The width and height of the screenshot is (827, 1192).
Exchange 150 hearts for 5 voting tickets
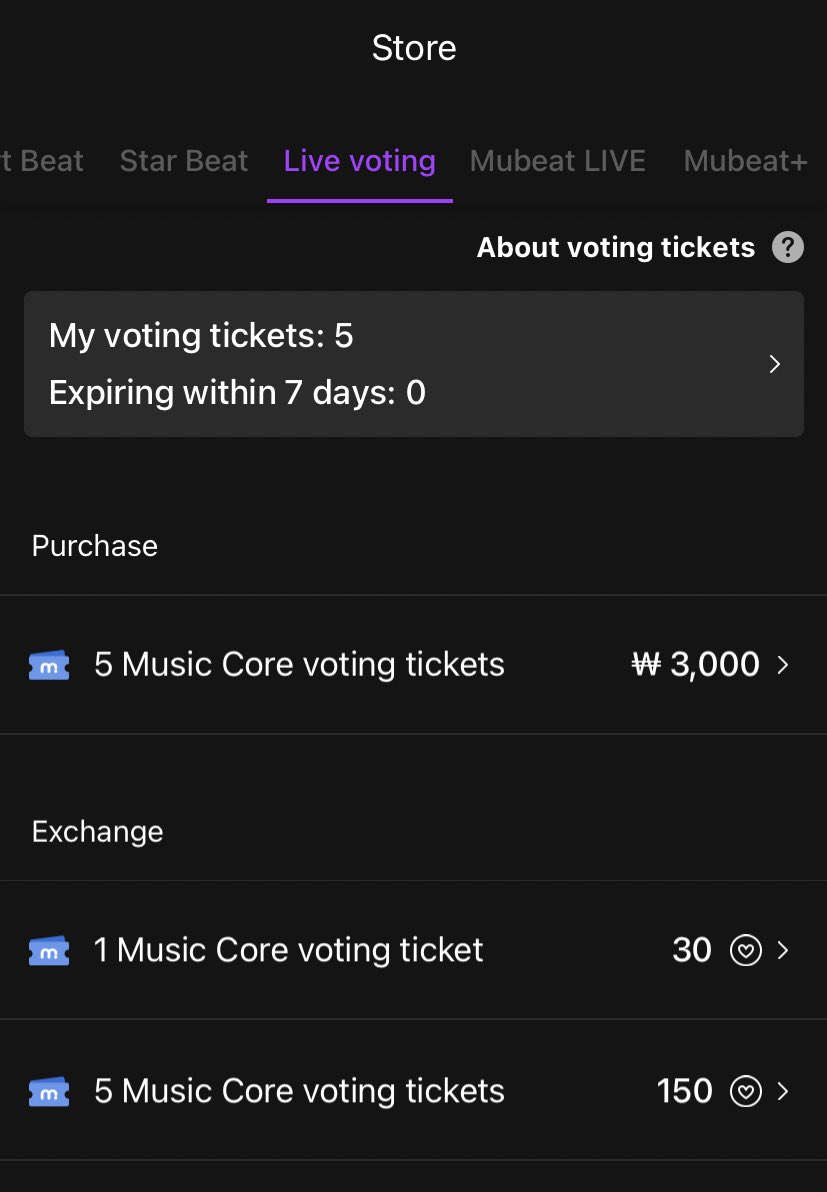pyautogui.click(x=414, y=1092)
